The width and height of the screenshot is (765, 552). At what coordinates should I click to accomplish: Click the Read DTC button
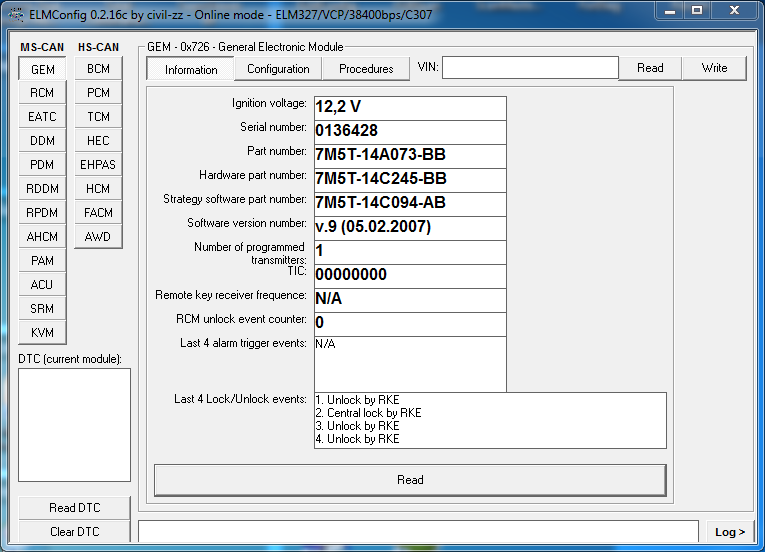75,508
